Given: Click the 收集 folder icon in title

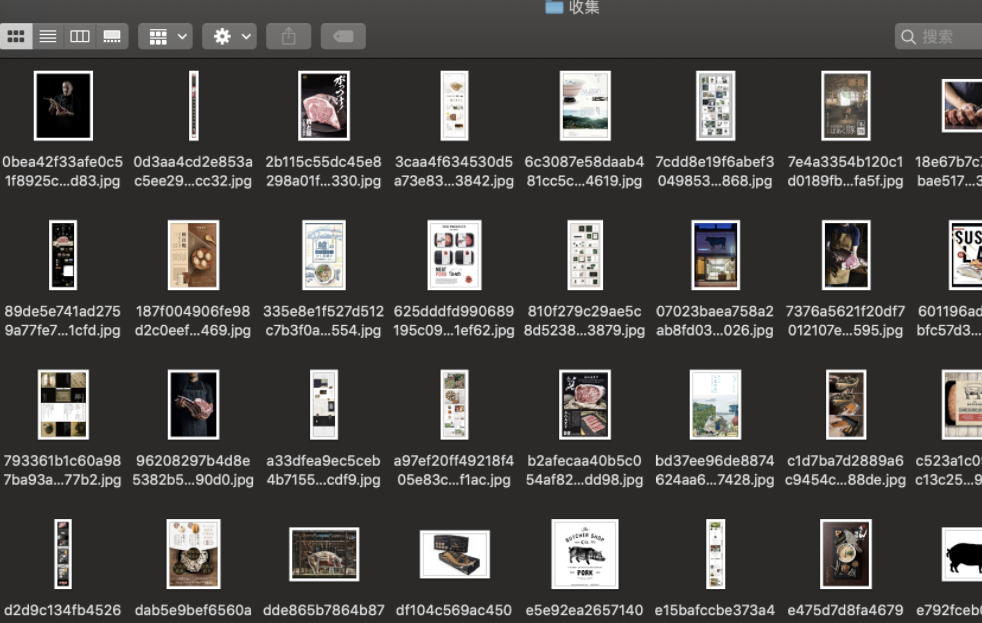Looking at the screenshot, I should click(554, 7).
